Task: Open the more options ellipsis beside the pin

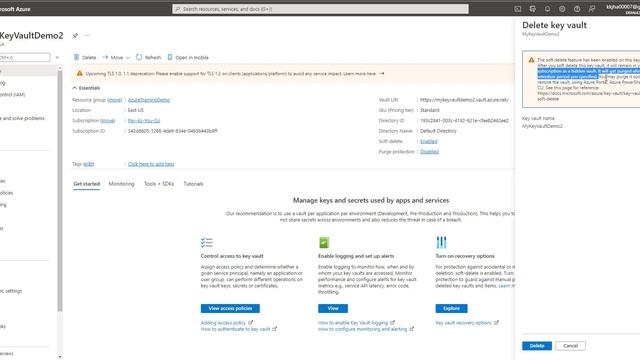Action: (x=87, y=36)
